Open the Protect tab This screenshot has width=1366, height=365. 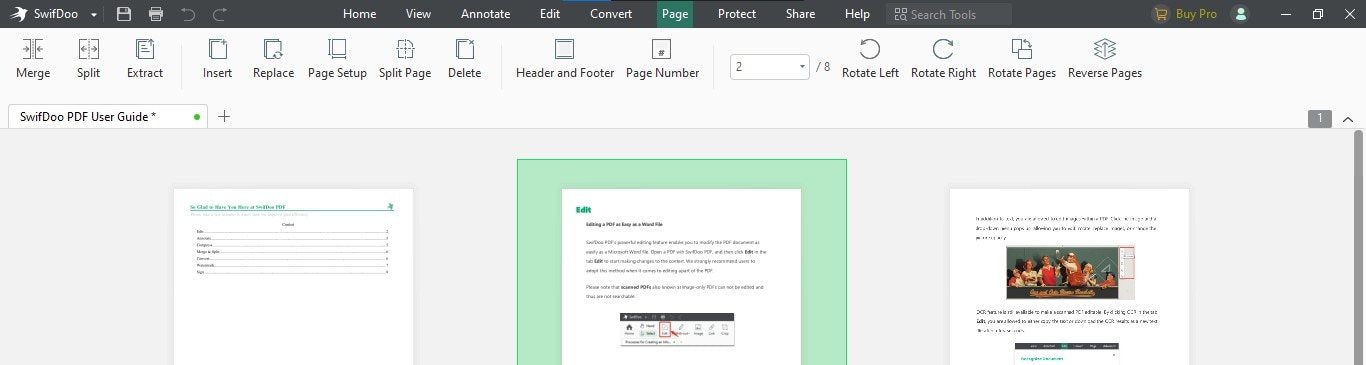(737, 14)
